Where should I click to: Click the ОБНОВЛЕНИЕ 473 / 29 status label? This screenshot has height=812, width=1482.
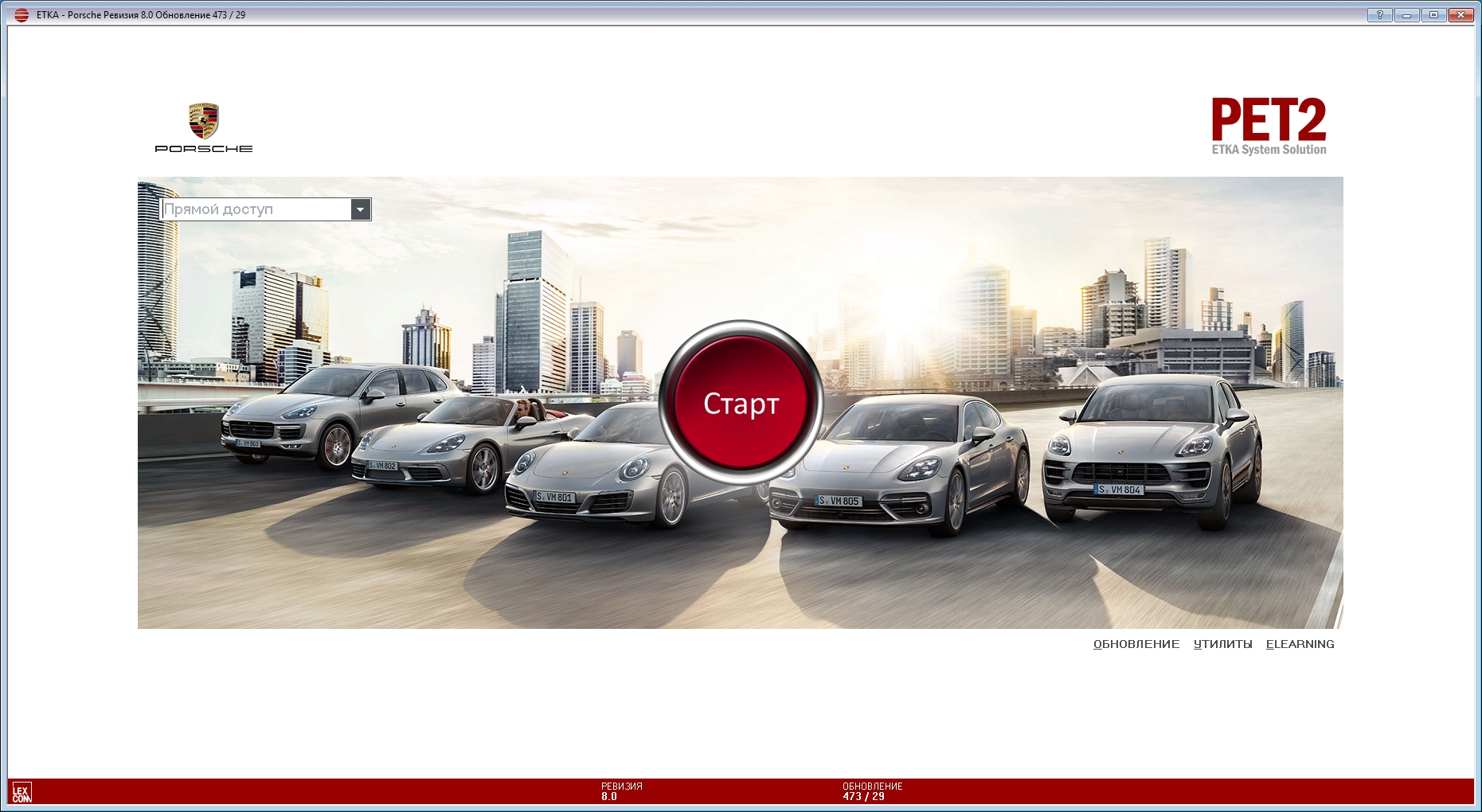point(872,791)
